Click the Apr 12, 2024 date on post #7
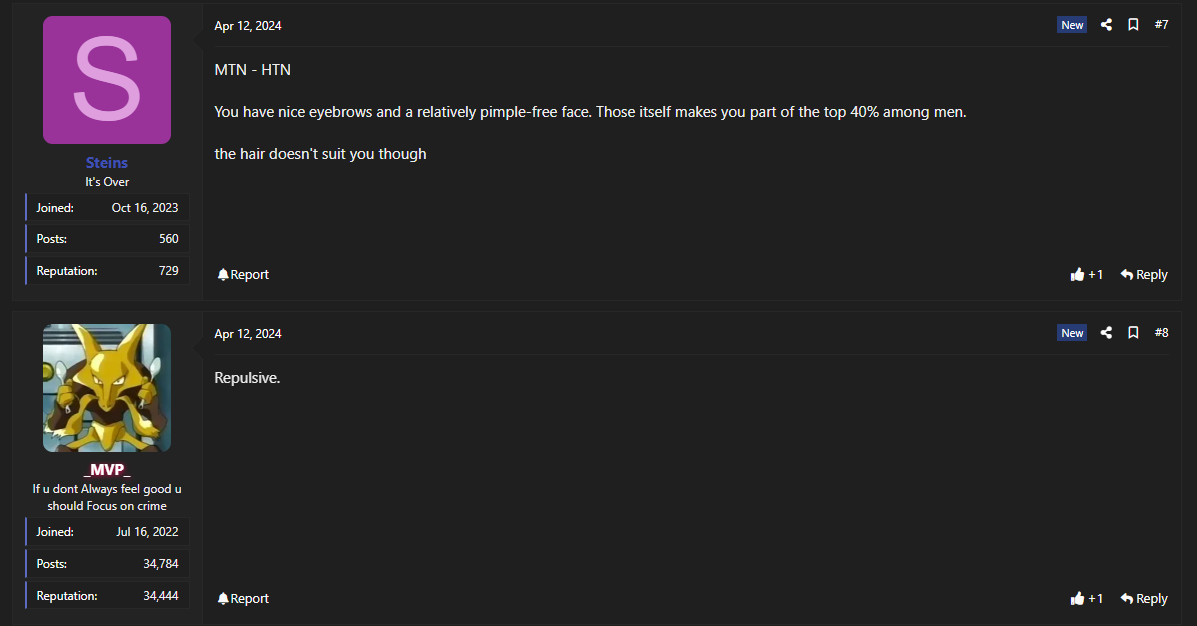This screenshot has width=1197, height=626. [248, 26]
